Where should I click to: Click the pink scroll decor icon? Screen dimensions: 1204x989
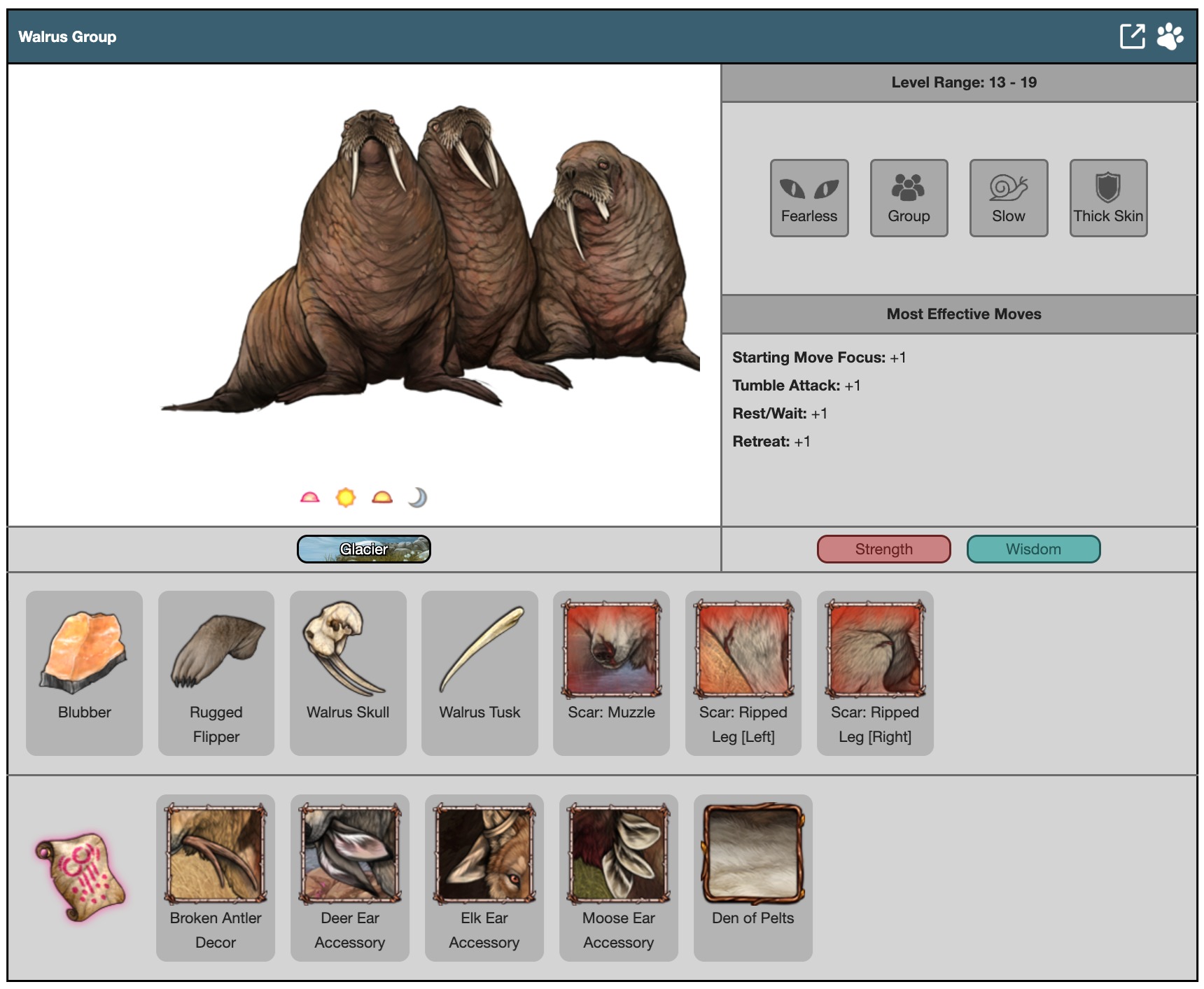click(x=80, y=876)
